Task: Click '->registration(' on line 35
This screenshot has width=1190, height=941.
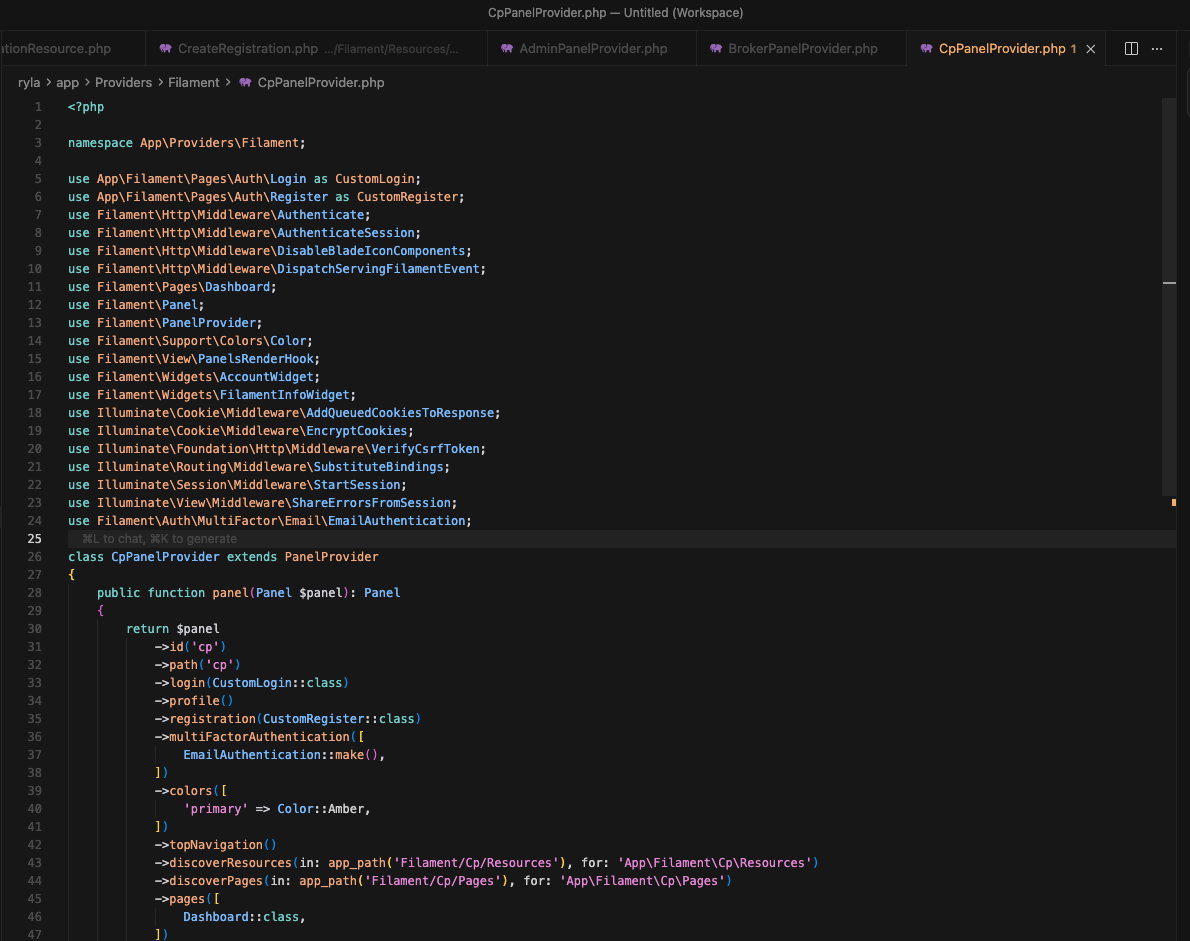Action: point(209,719)
